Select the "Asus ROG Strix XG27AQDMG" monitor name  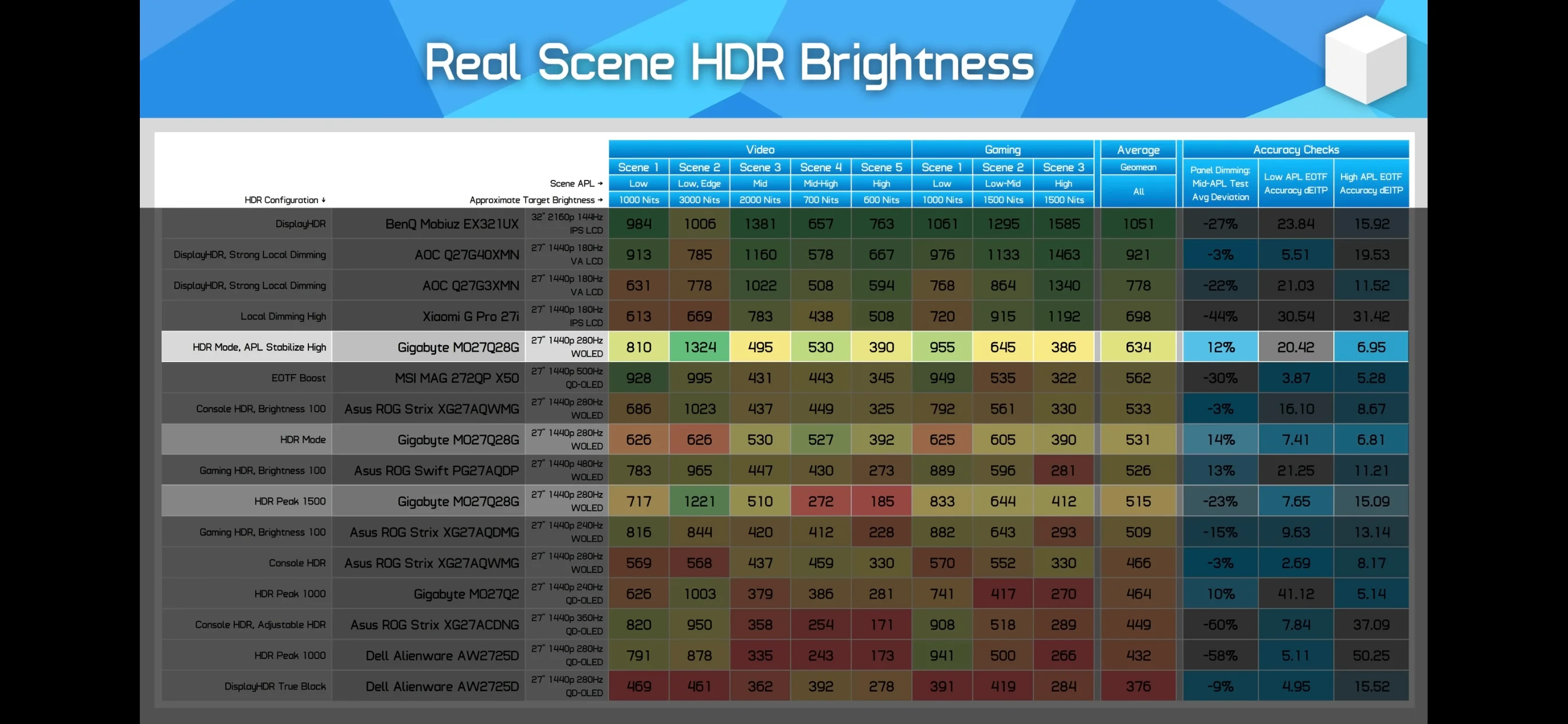[434, 532]
